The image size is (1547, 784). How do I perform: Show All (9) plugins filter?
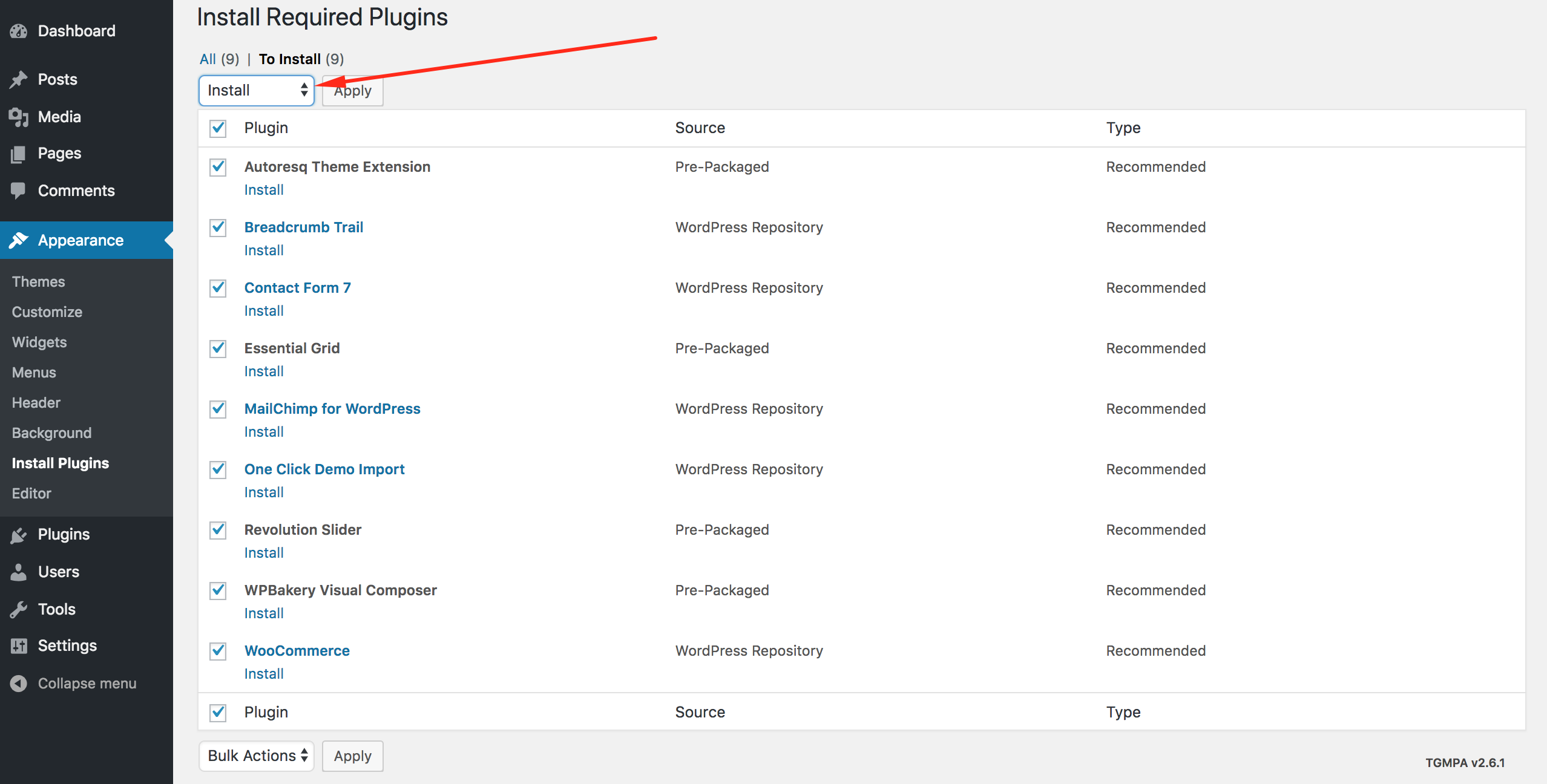219,59
